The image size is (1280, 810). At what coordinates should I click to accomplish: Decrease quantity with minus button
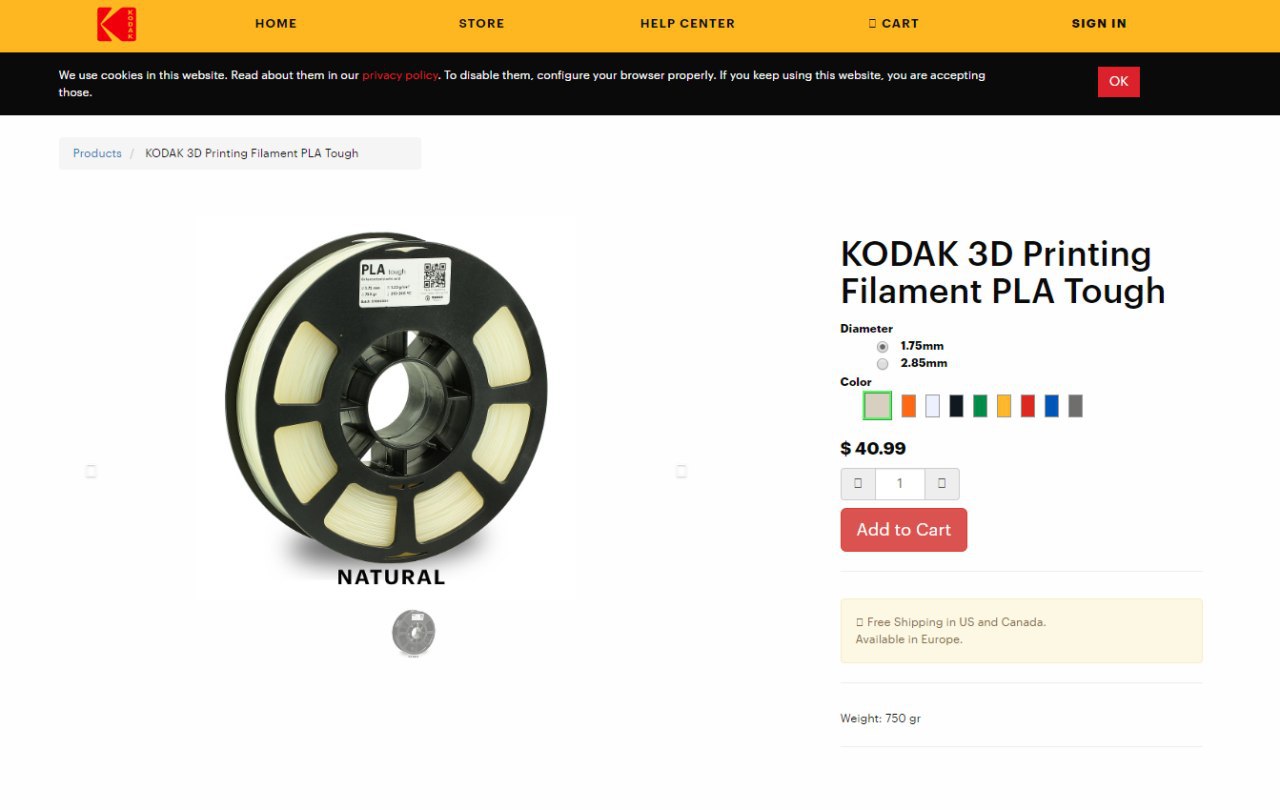[858, 484]
